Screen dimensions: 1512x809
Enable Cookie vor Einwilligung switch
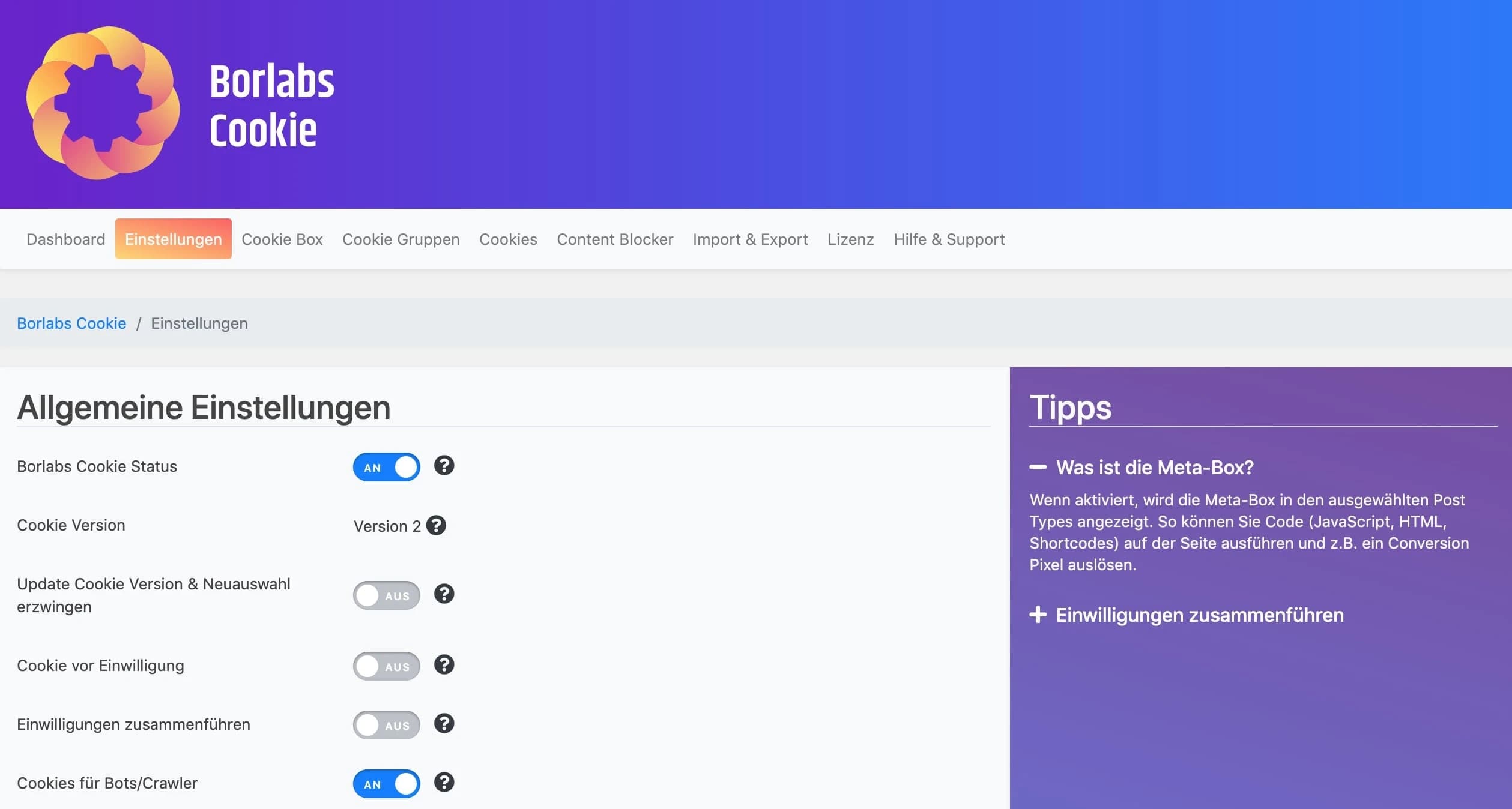[x=386, y=666]
